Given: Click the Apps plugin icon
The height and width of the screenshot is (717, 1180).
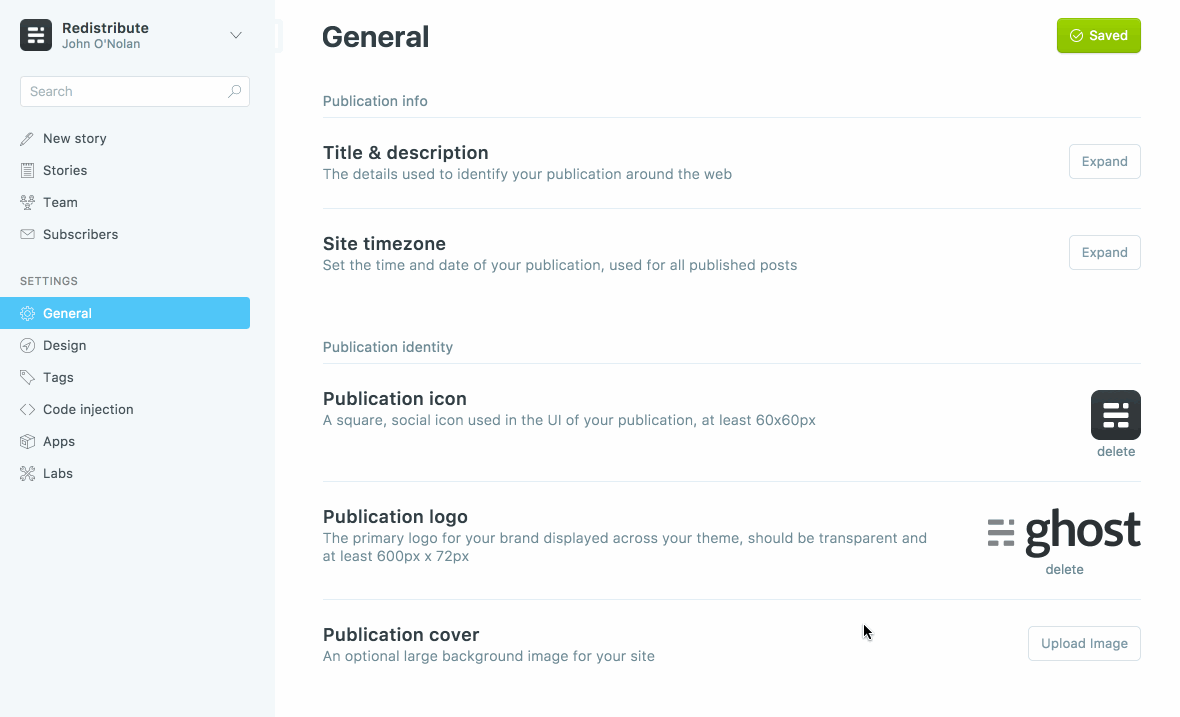Looking at the screenshot, I should pos(27,441).
